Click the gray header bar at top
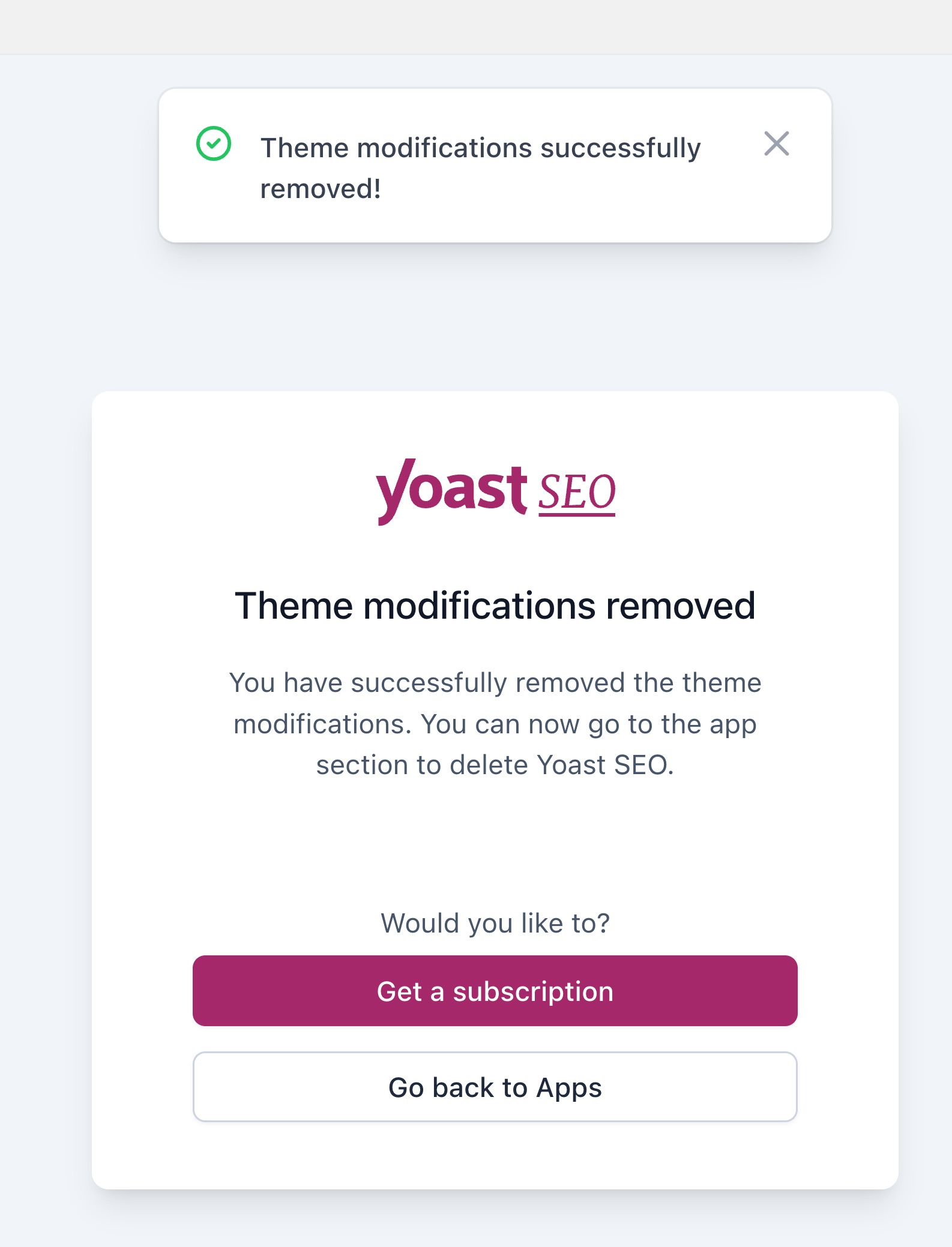The height and width of the screenshot is (1247, 952). coord(476,27)
